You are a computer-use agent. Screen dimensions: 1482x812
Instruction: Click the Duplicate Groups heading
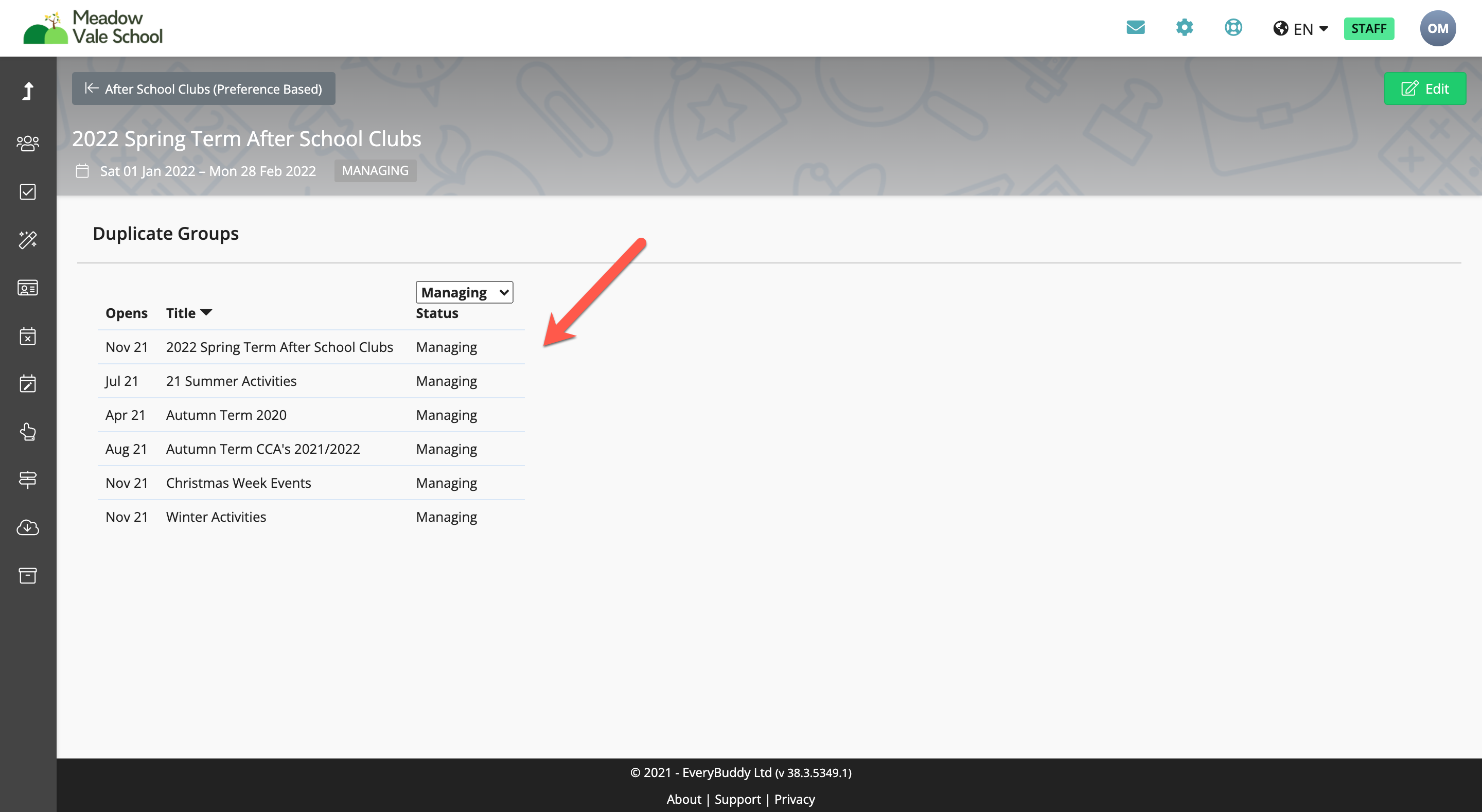coord(166,234)
